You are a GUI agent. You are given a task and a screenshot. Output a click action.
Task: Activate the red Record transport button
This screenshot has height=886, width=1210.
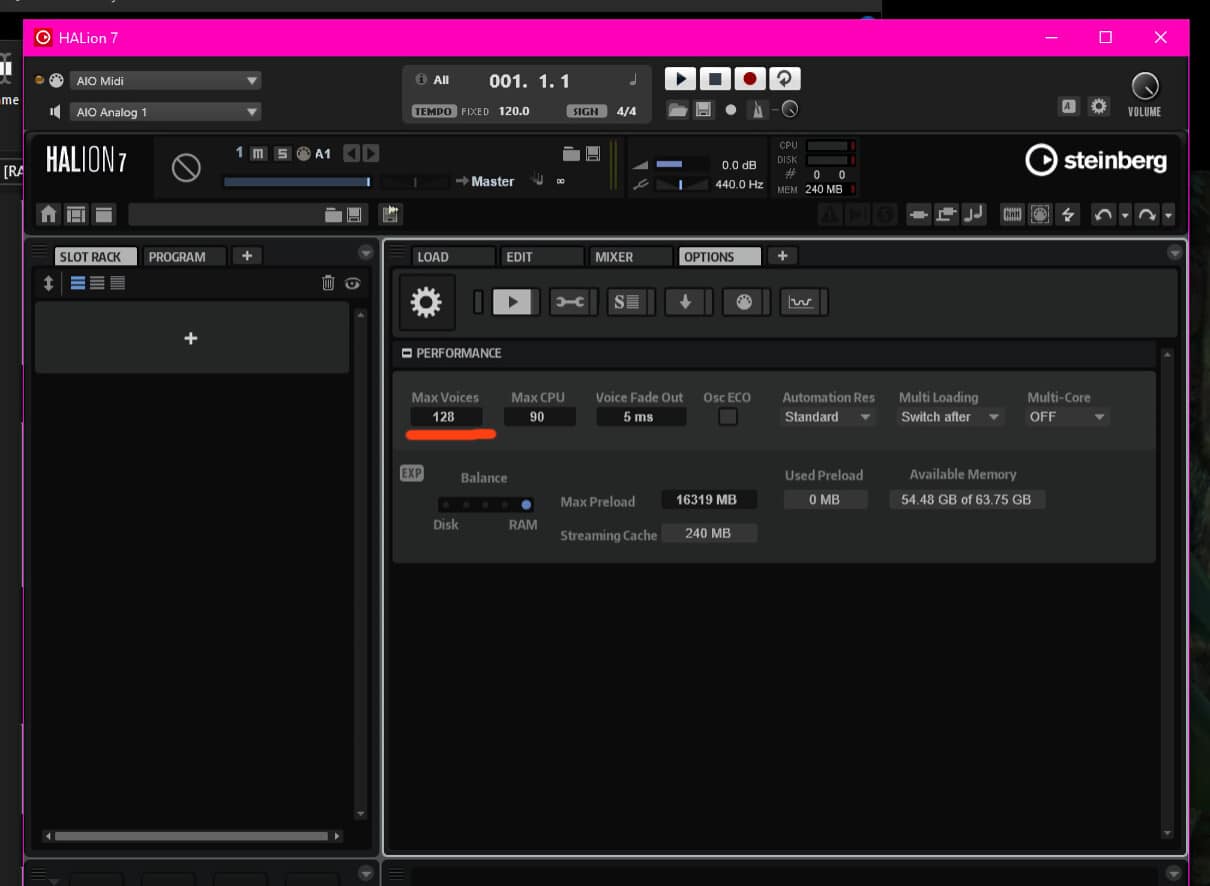point(750,78)
